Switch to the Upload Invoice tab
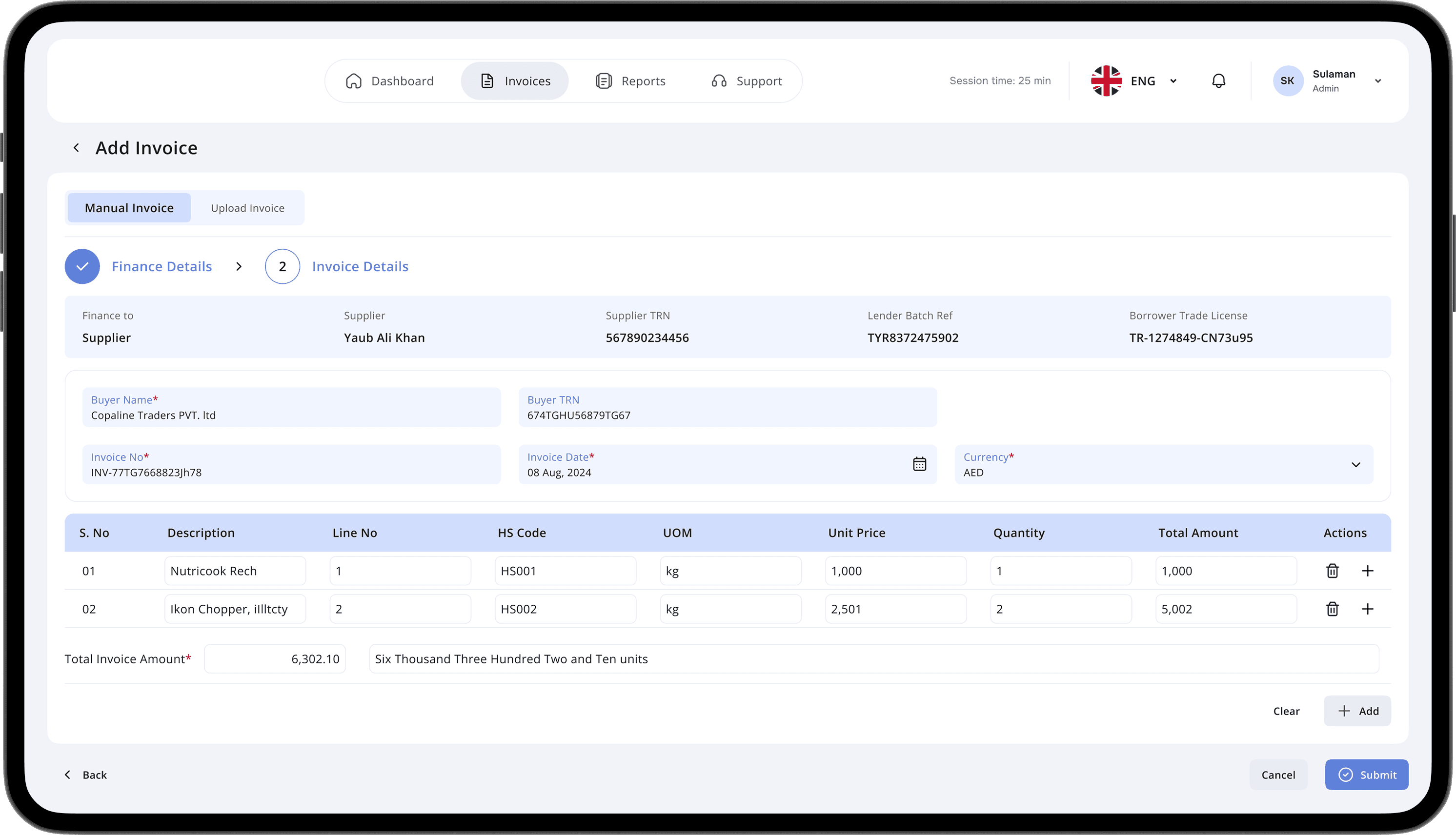Screen dimensions: 1456x835 247,208
